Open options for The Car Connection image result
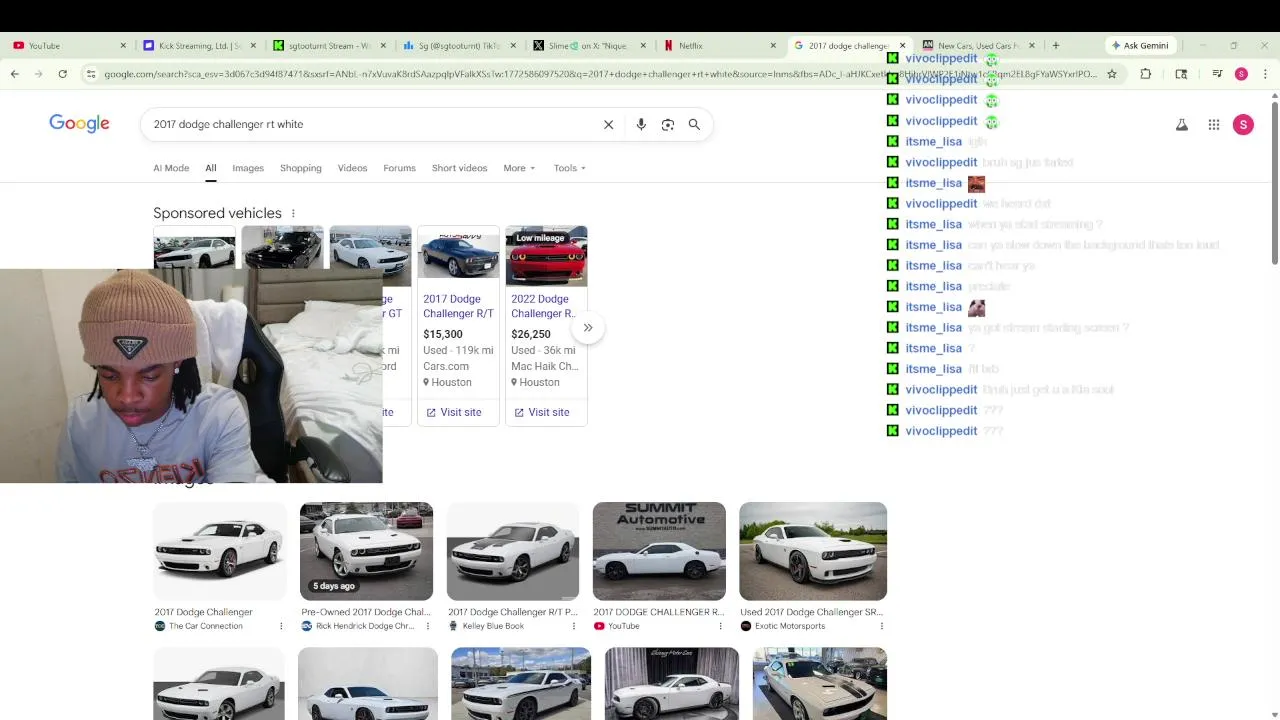 281,626
